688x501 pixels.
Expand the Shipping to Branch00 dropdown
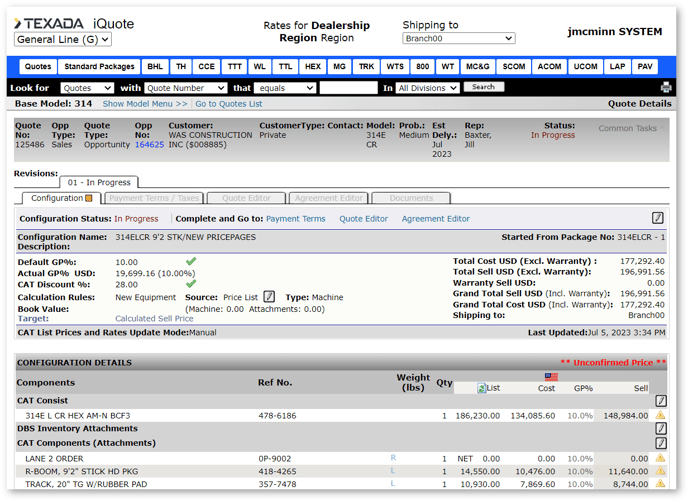coord(458,39)
